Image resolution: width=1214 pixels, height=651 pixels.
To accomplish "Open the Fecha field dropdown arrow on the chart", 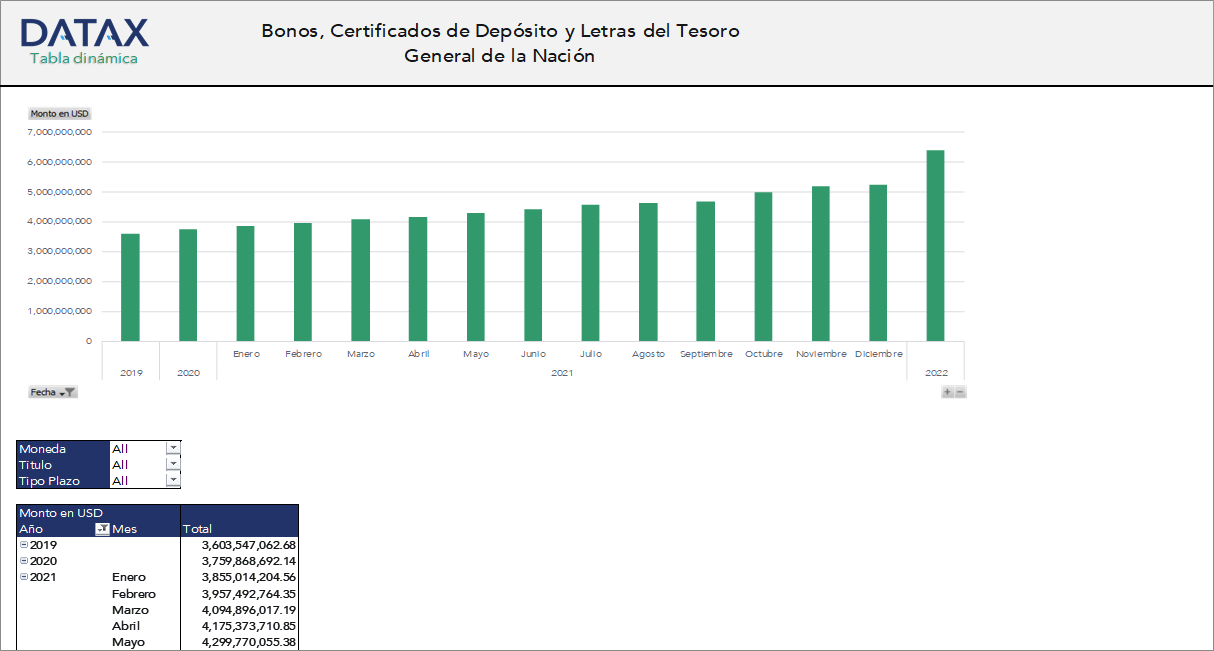I will [x=64, y=393].
